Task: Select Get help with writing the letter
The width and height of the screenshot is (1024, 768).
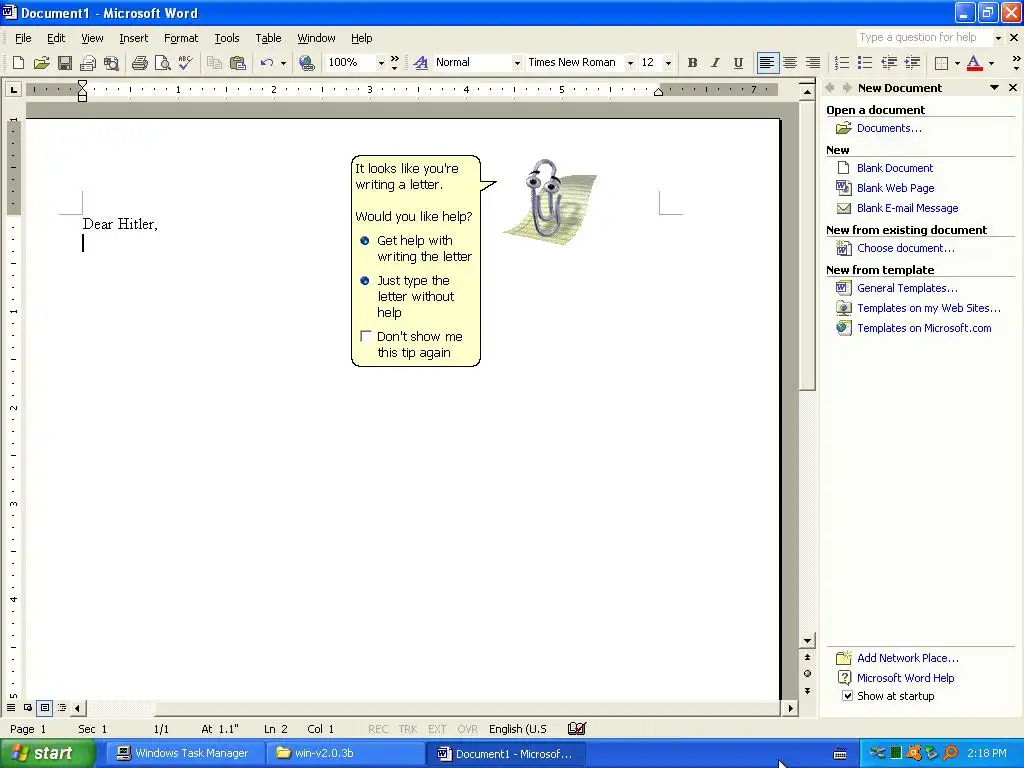Action: [416, 248]
